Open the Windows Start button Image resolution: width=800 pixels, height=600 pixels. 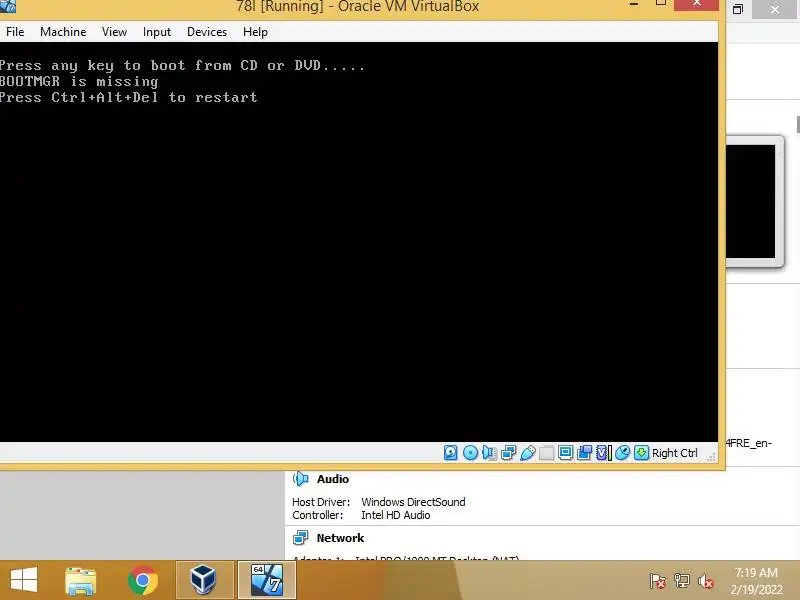pyautogui.click(x=24, y=580)
